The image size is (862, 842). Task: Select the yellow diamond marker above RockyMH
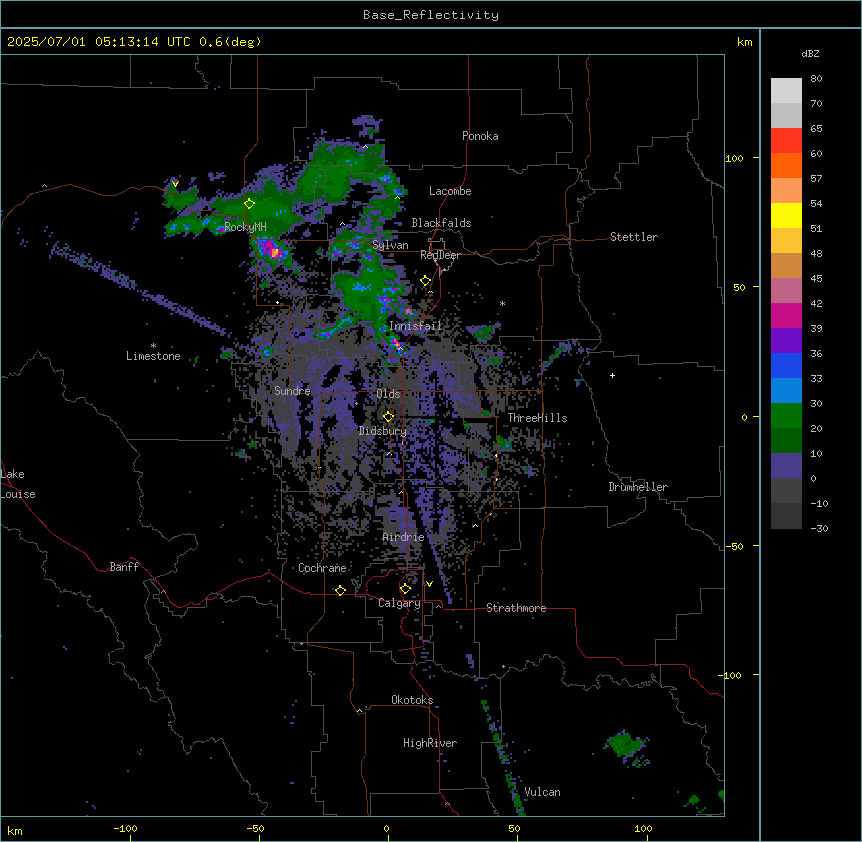coord(250,204)
